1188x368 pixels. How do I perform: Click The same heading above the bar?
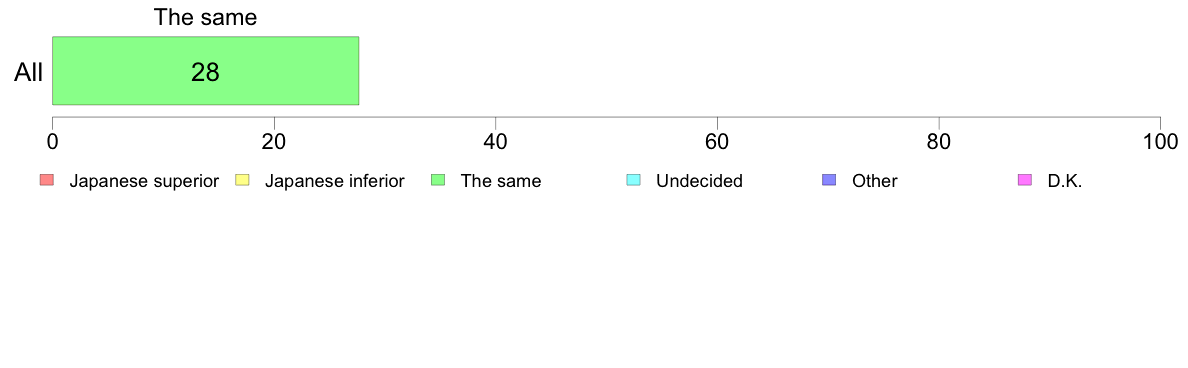coord(205,17)
